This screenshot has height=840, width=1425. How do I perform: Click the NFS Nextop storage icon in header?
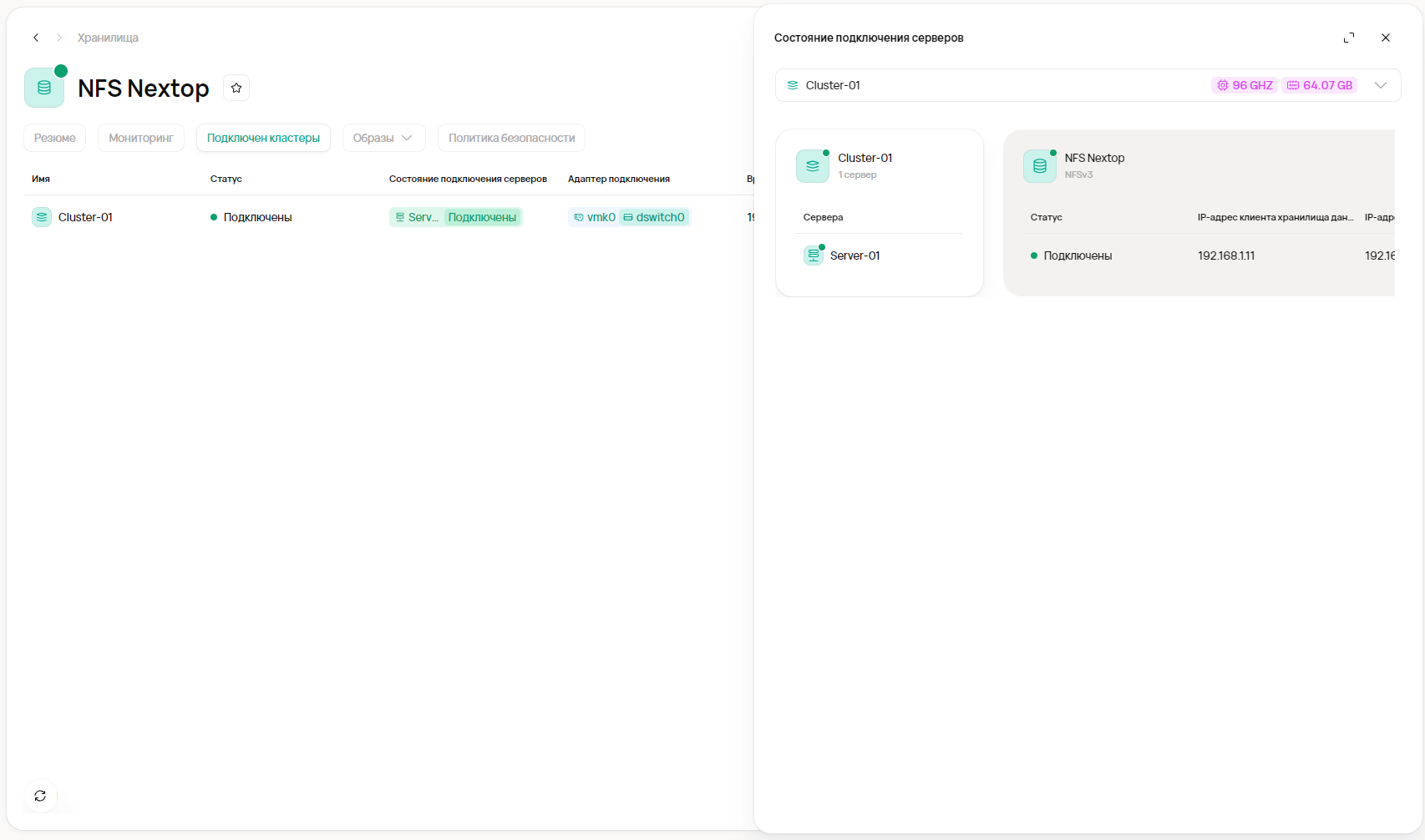click(x=44, y=88)
